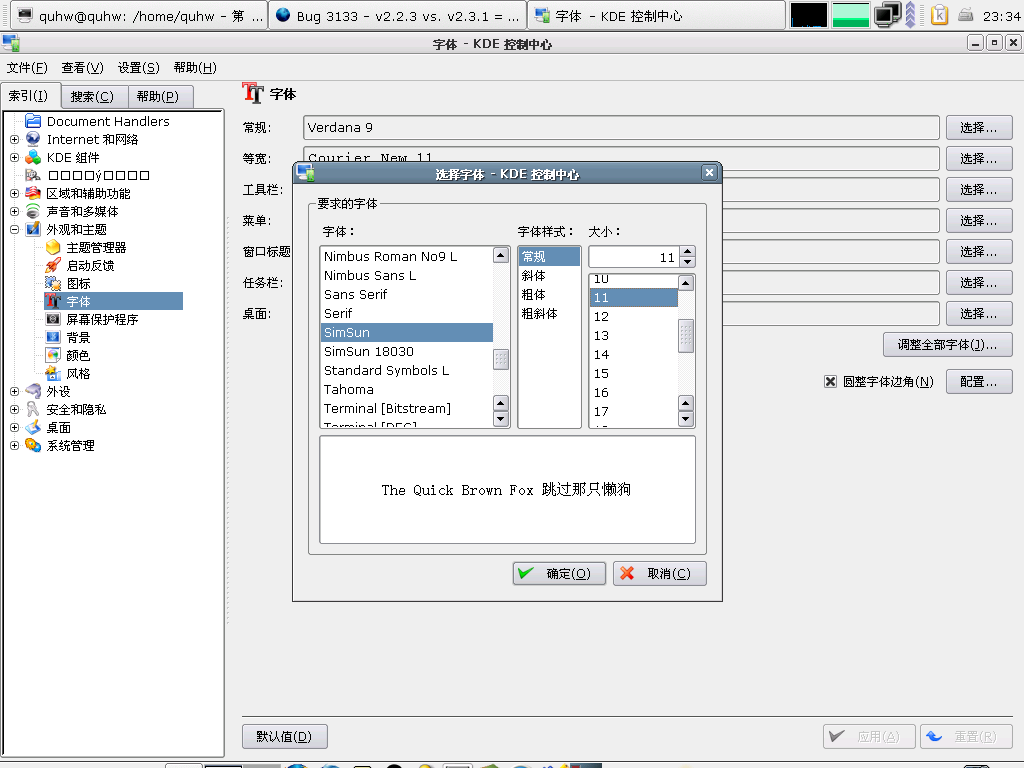Viewport: 1024px width, 768px height.
Task: Click the 图标 icons entry icon
Action: pyautogui.click(x=53, y=283)
